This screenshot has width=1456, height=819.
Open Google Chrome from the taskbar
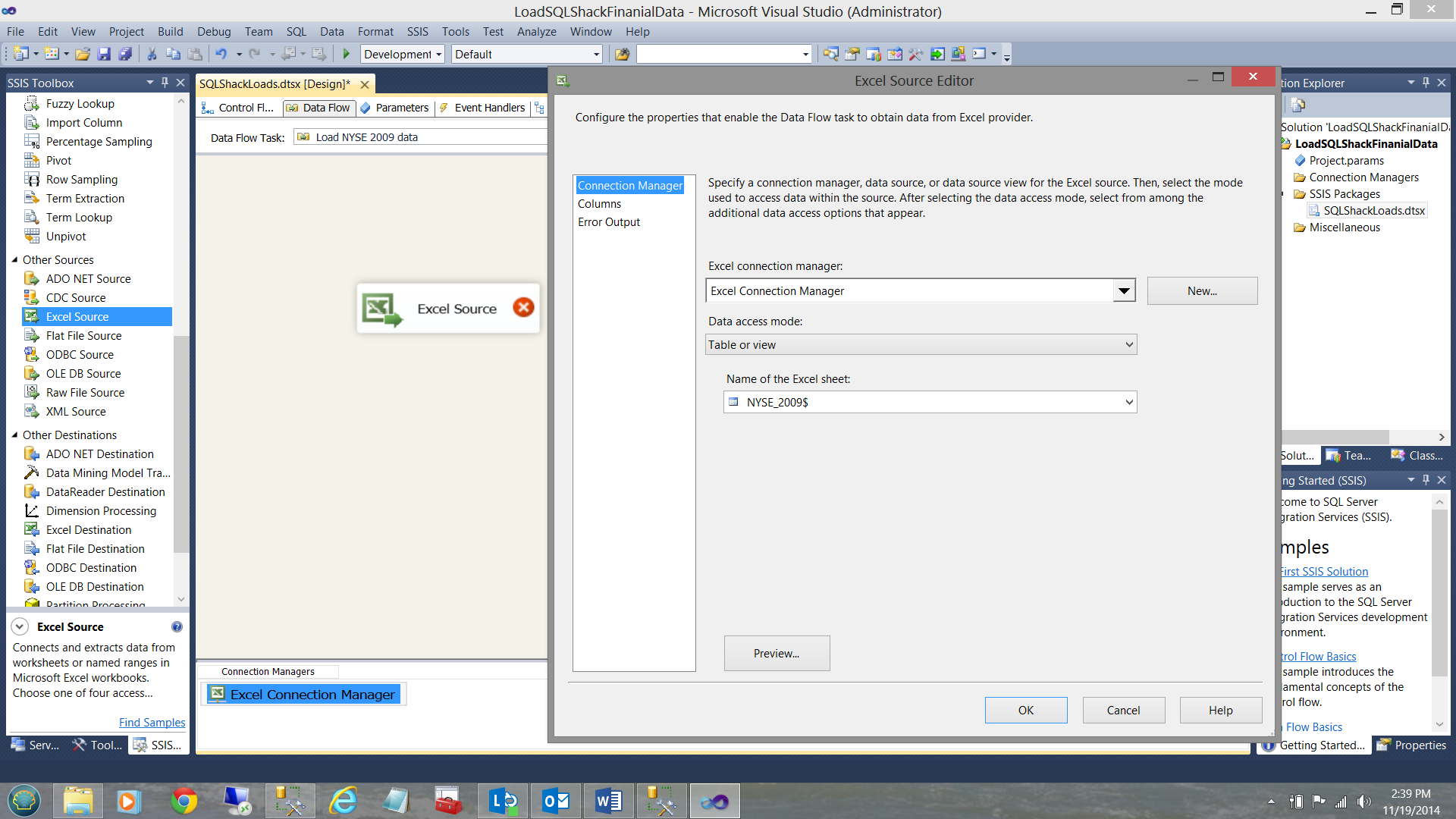click(184, 801)
